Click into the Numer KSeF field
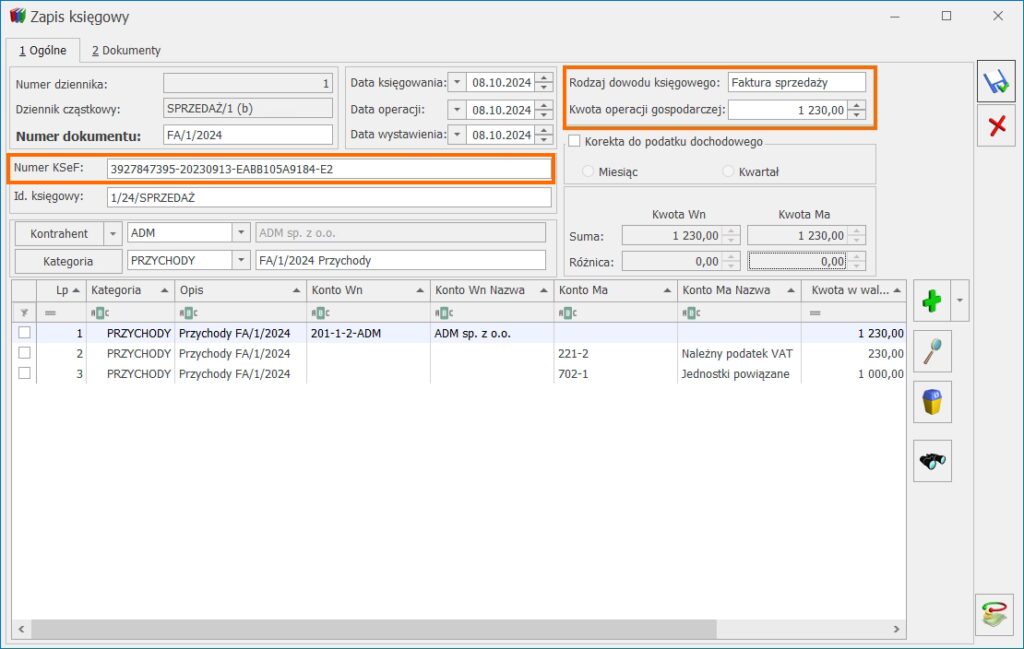 (x=328, y=169)
